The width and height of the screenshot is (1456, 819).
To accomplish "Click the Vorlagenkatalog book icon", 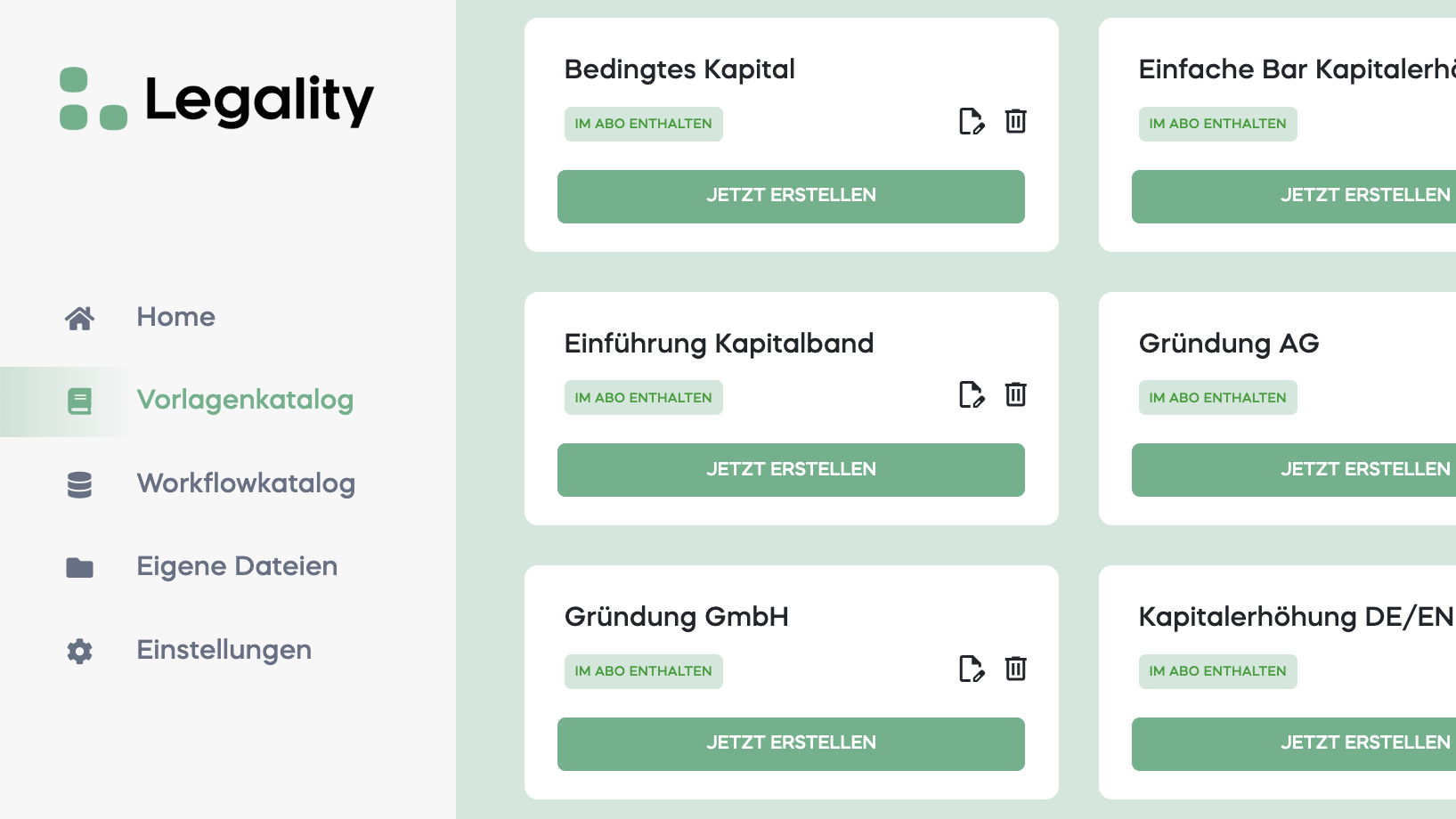I will [x=80, y=401].
